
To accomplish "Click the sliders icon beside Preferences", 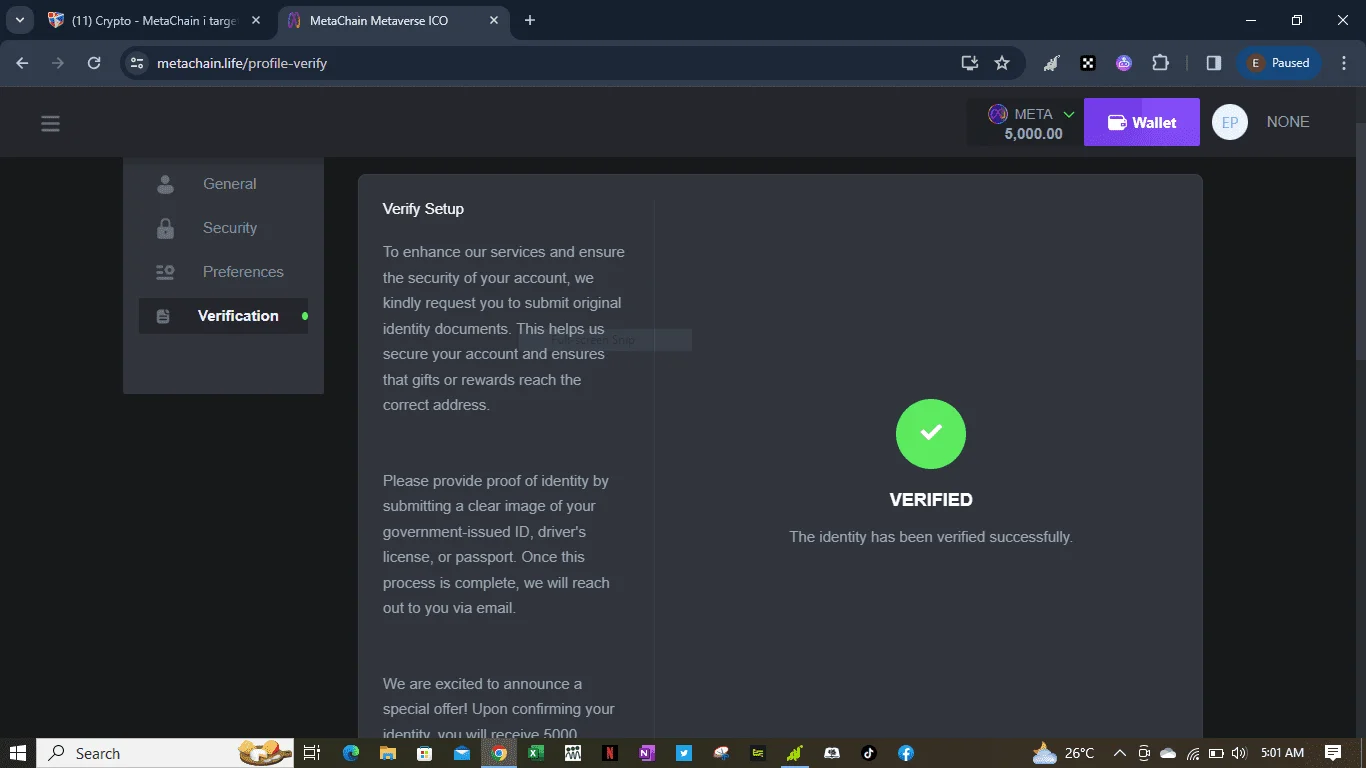I will coord(165,272).
